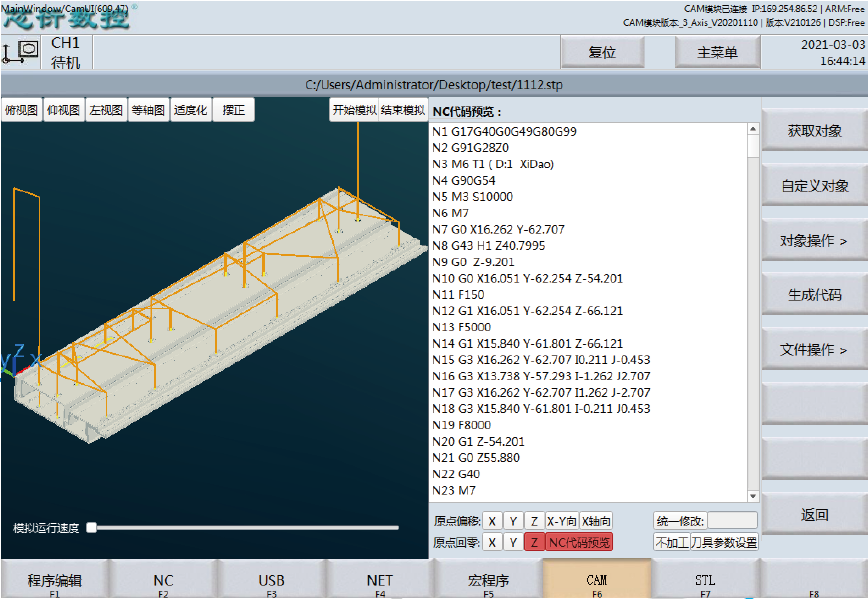Open the STL tab (F7)
868x599 pixels.
coord(705,580)
